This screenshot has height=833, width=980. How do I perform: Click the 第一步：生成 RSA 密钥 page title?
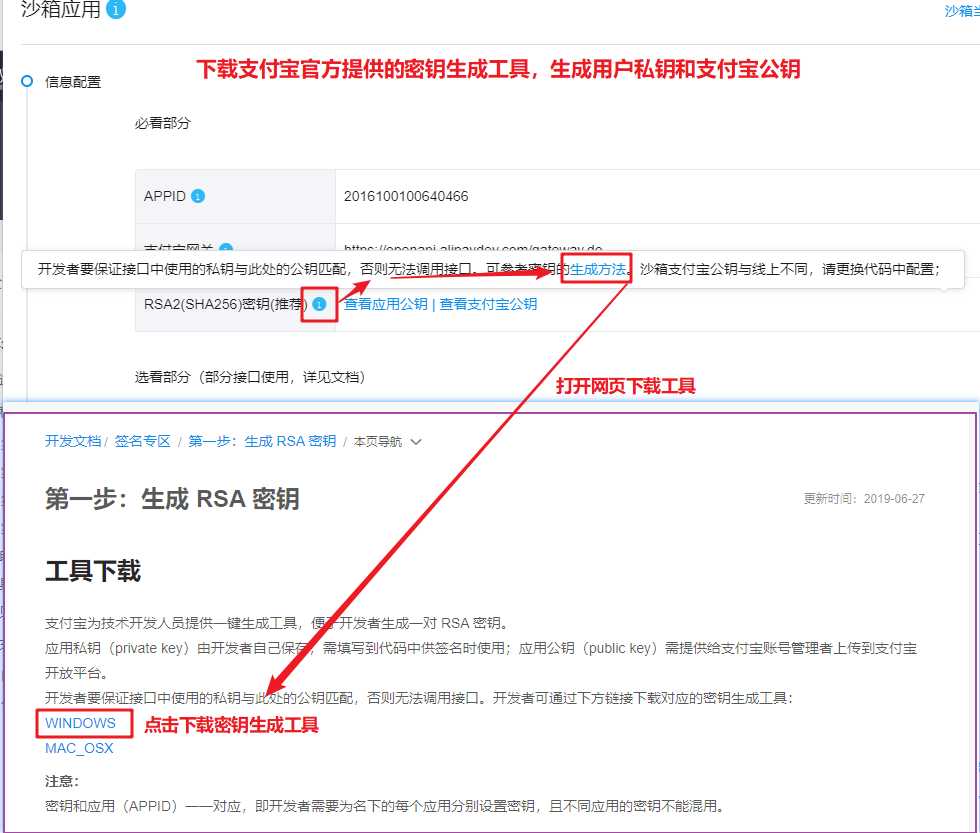point(172,499)
